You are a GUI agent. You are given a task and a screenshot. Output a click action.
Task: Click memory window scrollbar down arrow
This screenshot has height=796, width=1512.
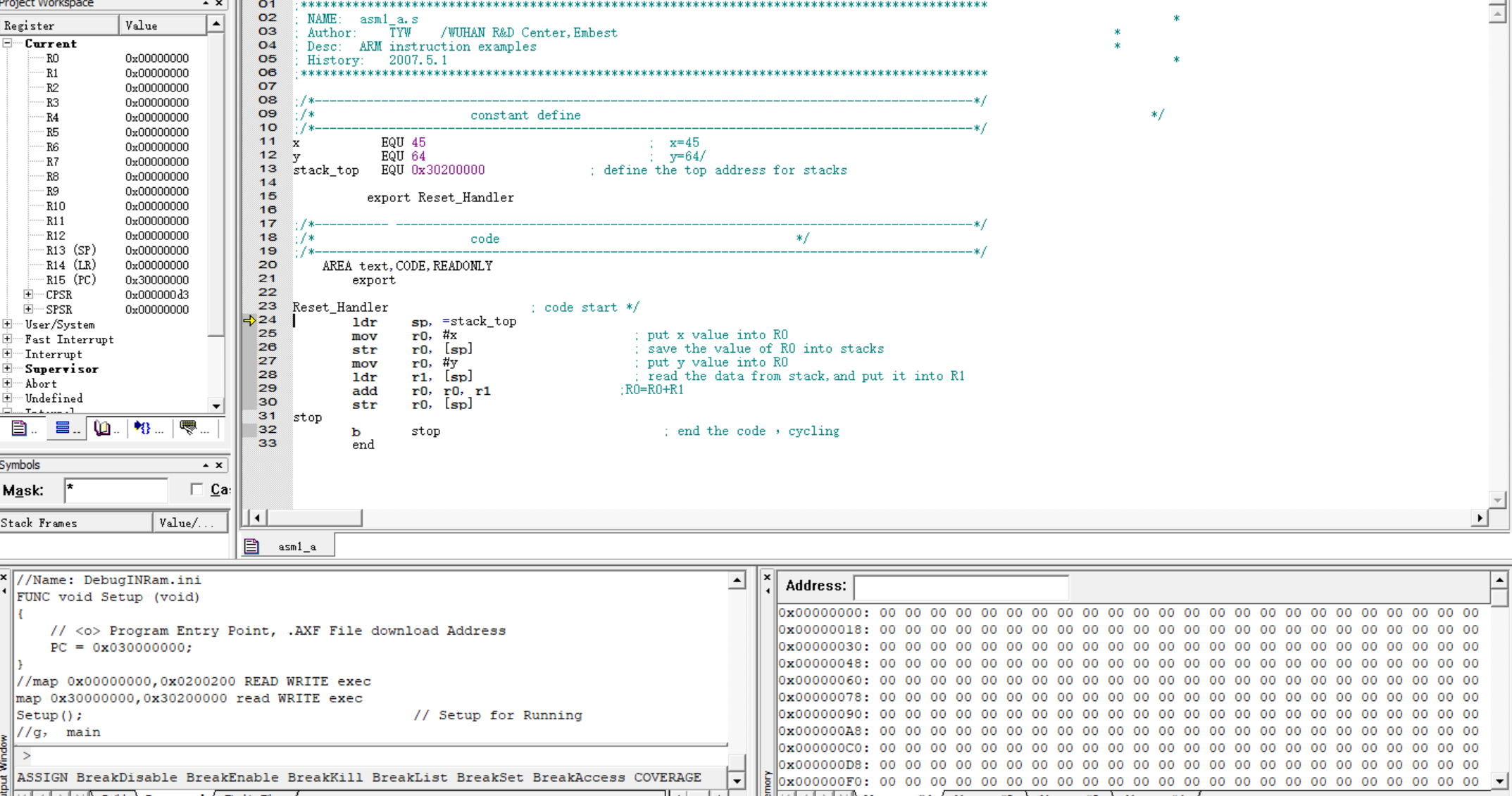point(1499,781)
